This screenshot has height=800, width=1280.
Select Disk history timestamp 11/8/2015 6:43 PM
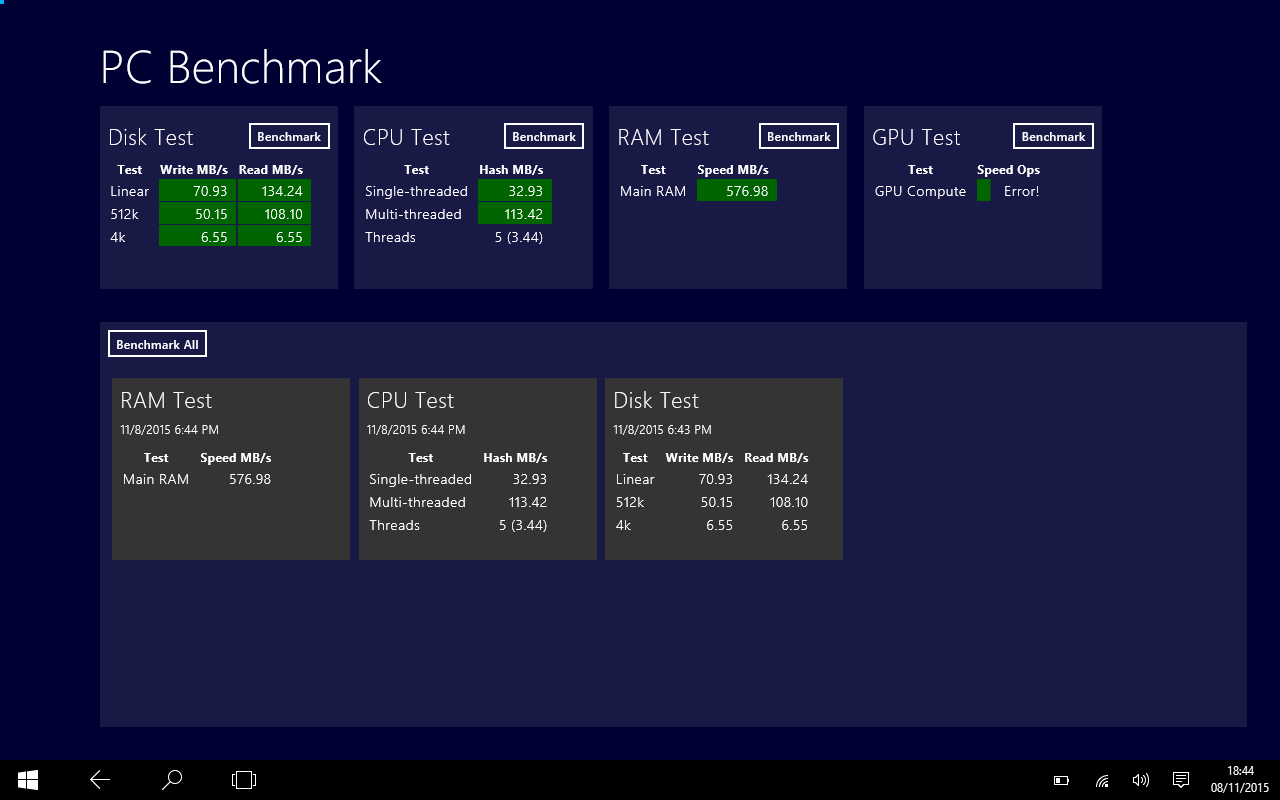(662, 430)
